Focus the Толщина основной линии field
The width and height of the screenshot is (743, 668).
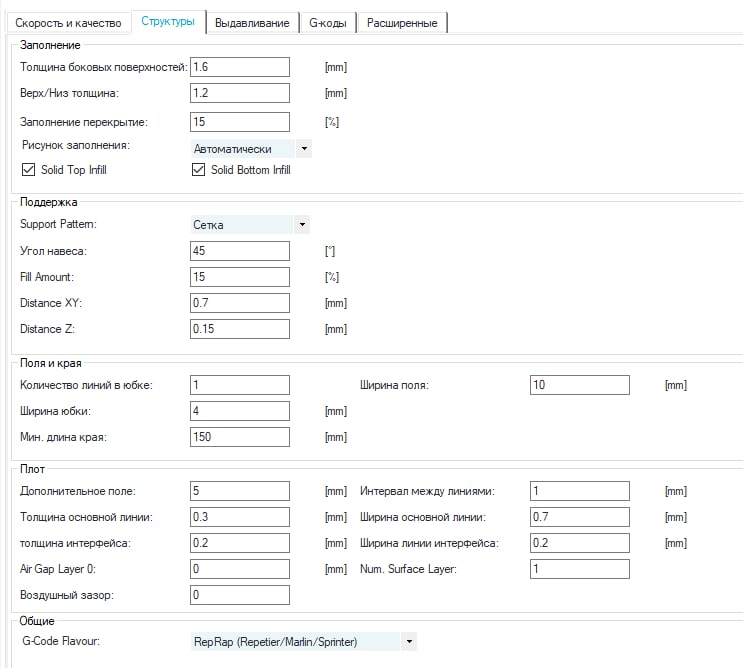pyautogui.click(x=240, y=517)
